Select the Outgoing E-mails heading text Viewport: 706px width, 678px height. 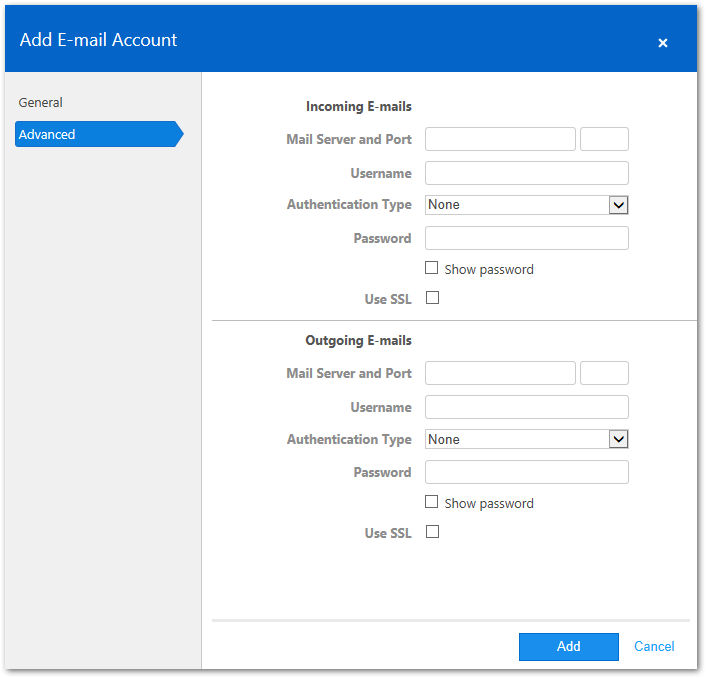358,341
